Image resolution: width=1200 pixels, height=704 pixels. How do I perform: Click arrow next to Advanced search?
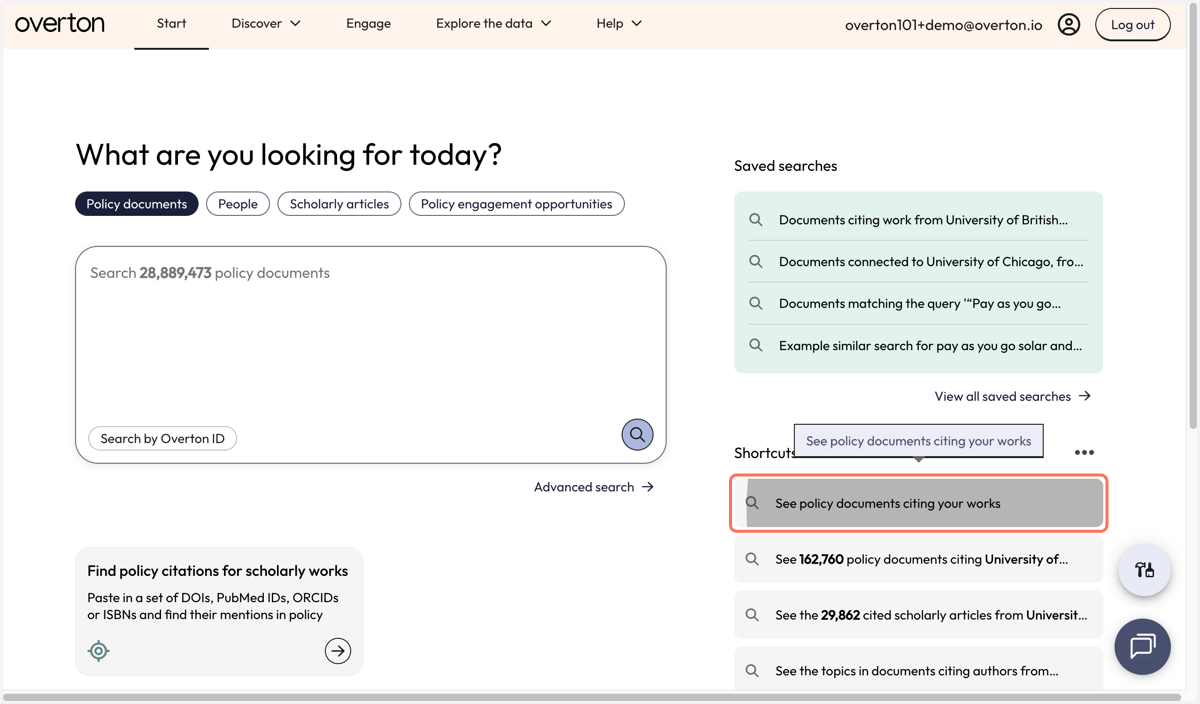[648, 487]
